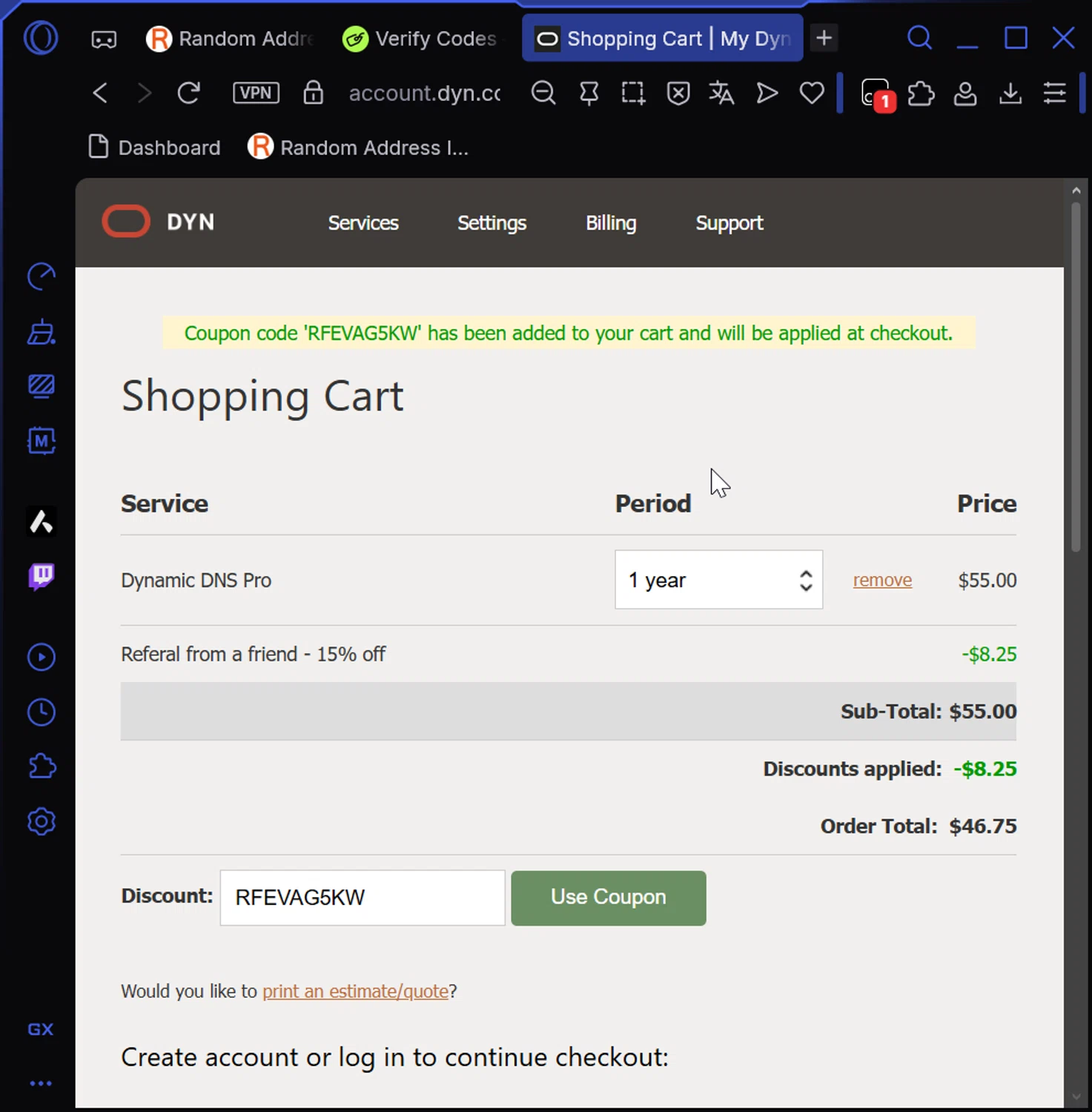Click the address bar URL account.dyn.com
The image size is (1092, 1112).
coord(425,93)
